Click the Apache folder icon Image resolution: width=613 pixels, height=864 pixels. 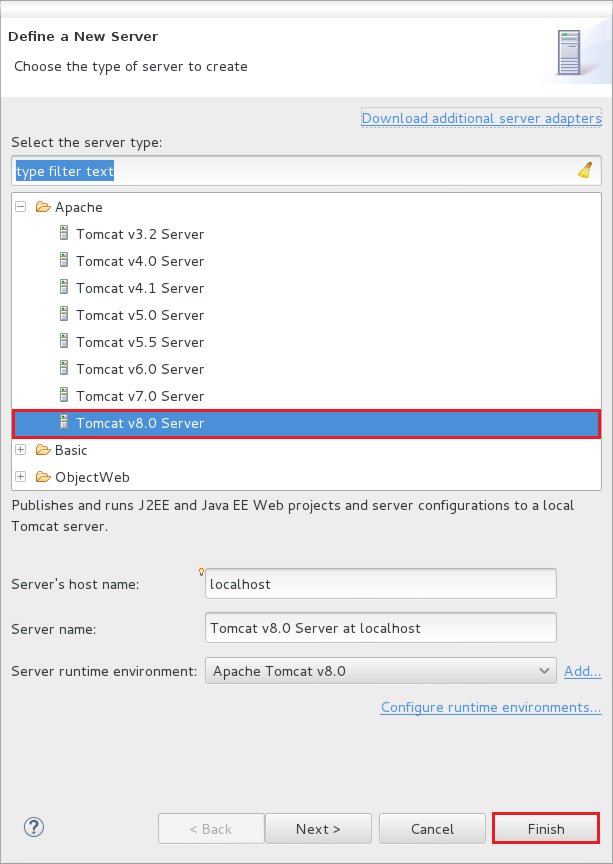tap(43, 207)
